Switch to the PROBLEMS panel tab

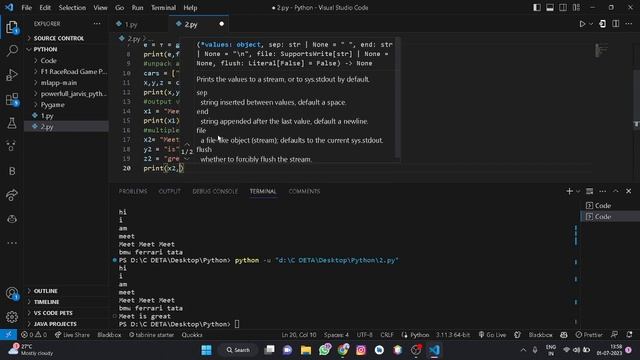[x=133, y=191]
